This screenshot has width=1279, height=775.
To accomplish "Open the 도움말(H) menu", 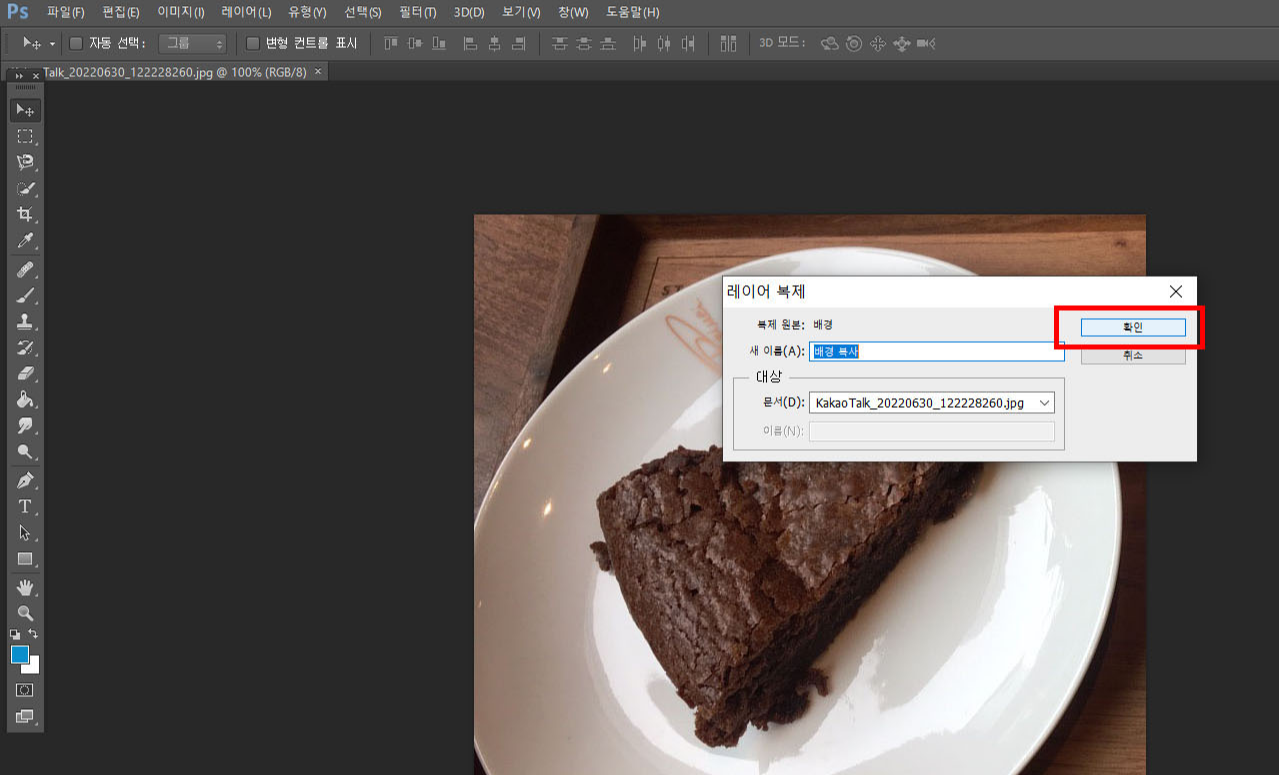I will pos(632,12).
